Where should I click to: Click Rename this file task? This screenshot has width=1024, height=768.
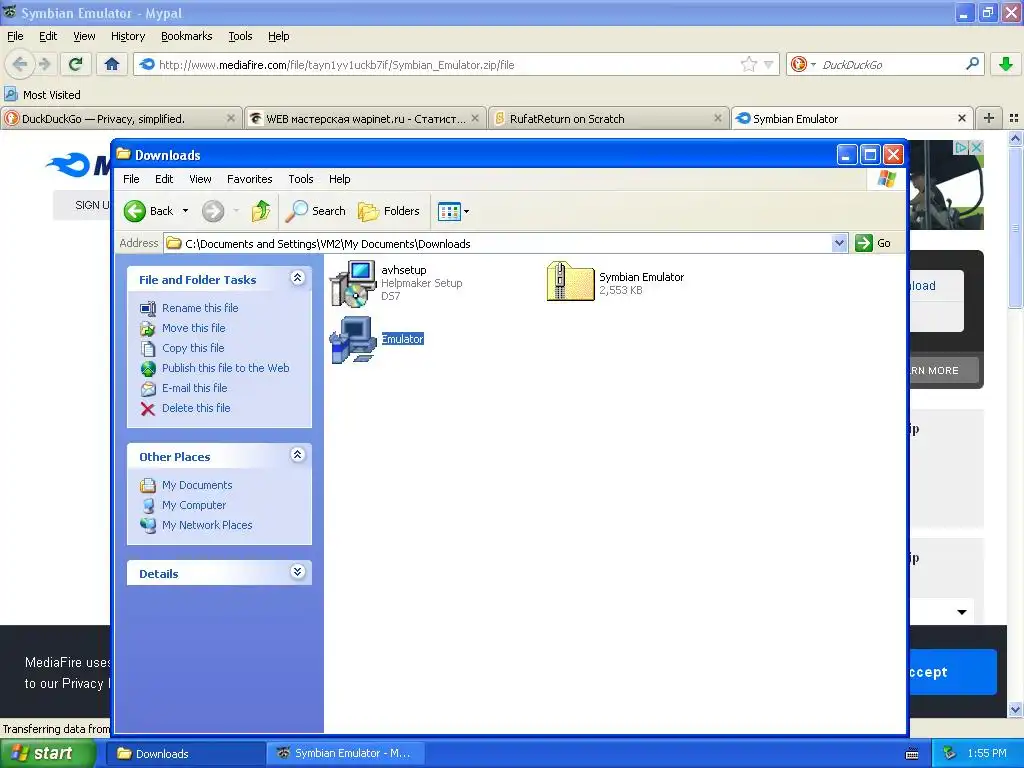tap(200, 308)
